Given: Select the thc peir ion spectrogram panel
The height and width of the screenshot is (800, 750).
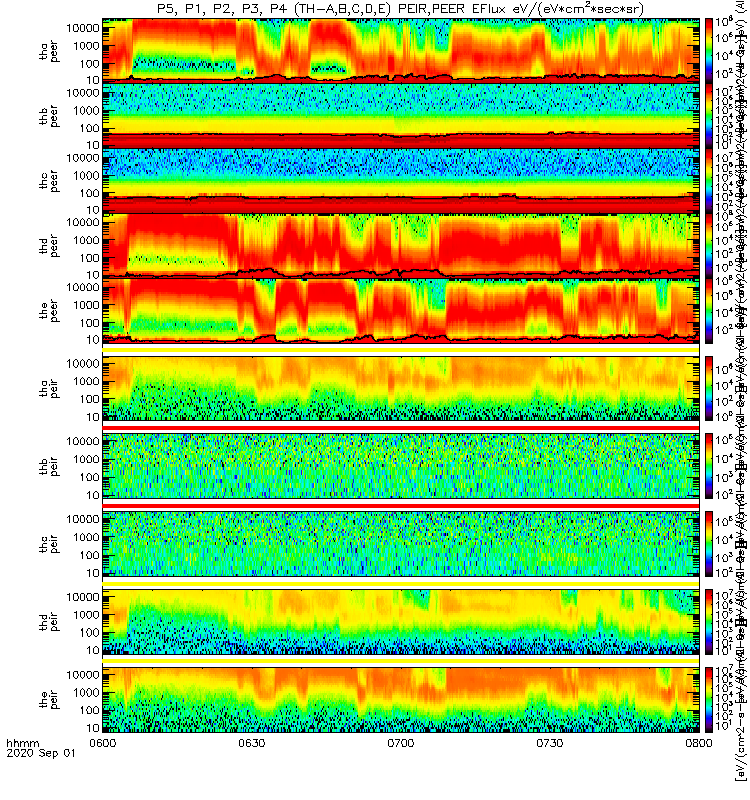Looking at the screenshot, I should (401, 543).
